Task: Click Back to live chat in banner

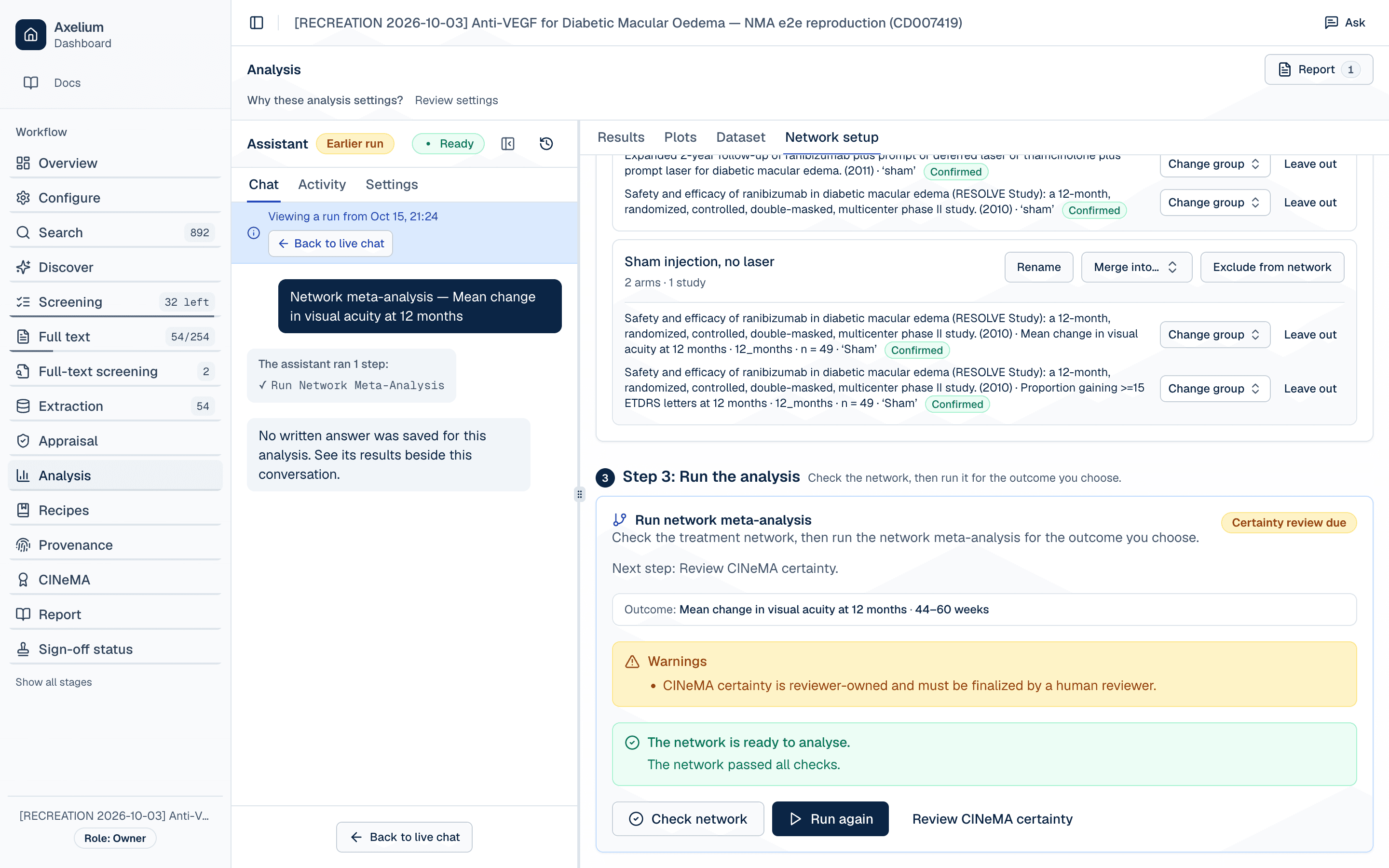Action: tap(330, 244)
